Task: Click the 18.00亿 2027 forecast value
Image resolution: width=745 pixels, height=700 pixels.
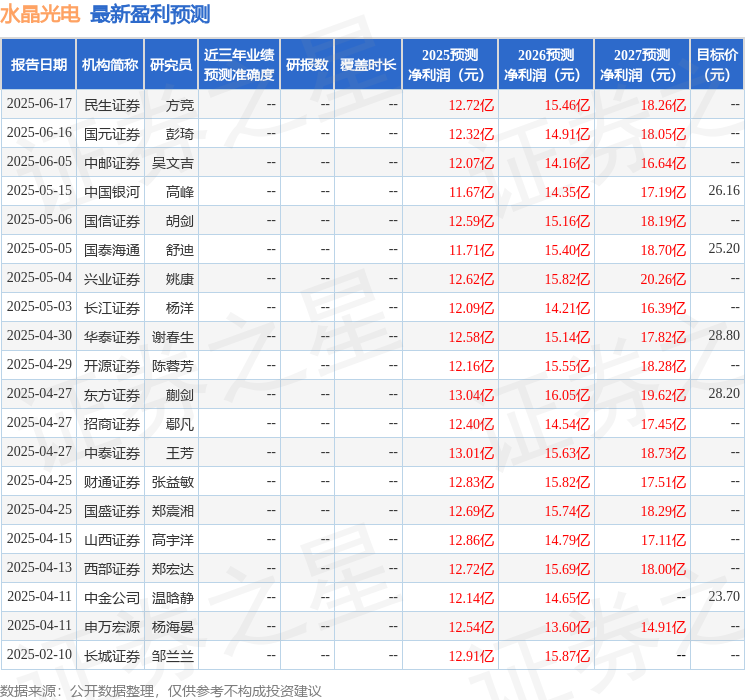Action: (663, 569)
